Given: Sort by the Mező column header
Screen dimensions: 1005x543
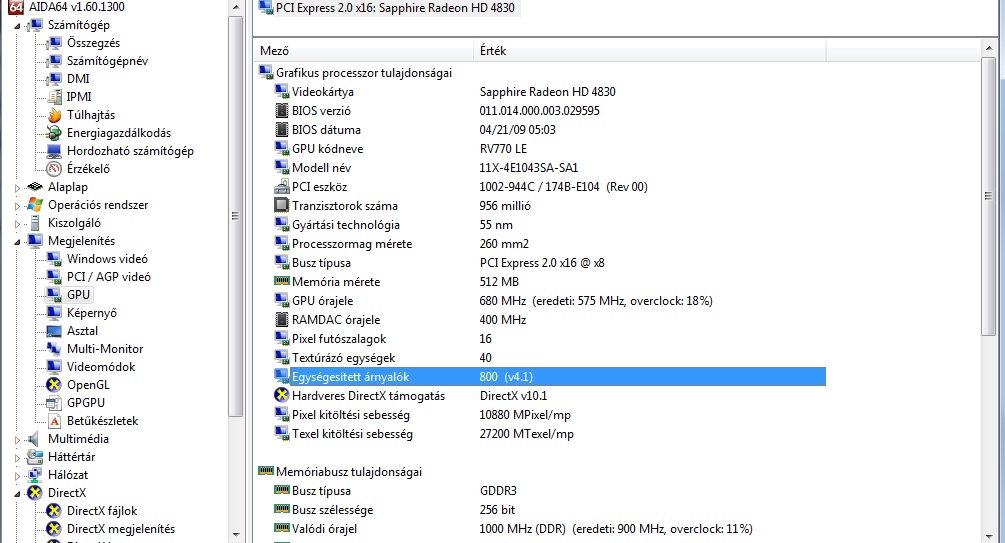Looking at the screenshot, I should 364,51.
